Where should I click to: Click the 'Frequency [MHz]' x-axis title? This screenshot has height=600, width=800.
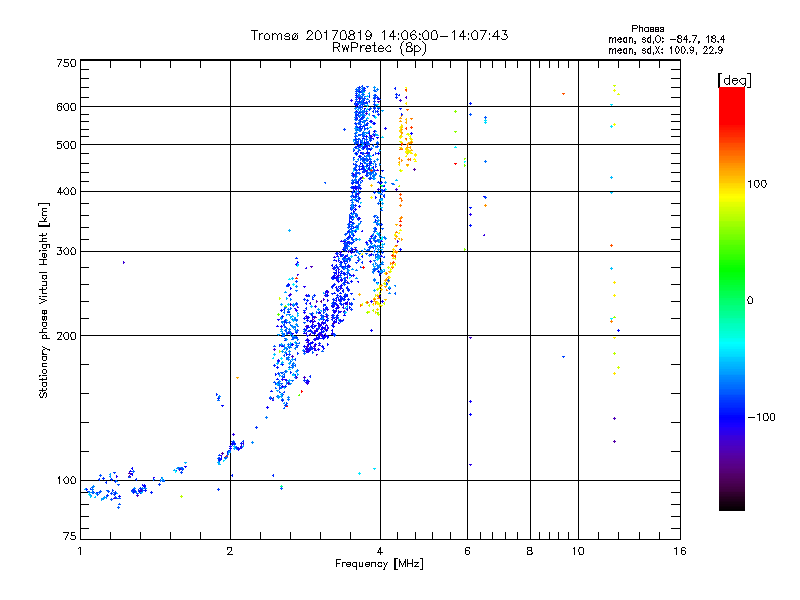coord(379,564)
